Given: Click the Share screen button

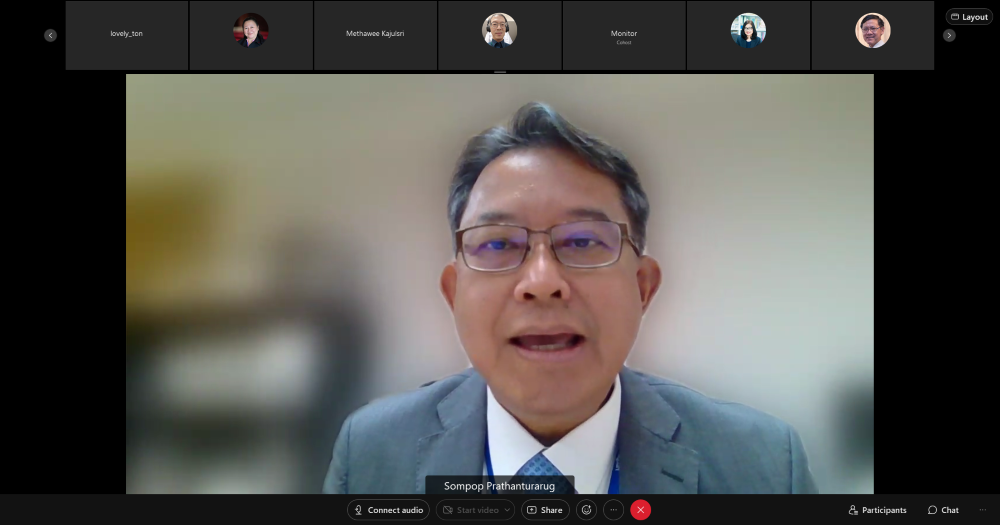Looking at the screenshot, I should coord(545,510).
